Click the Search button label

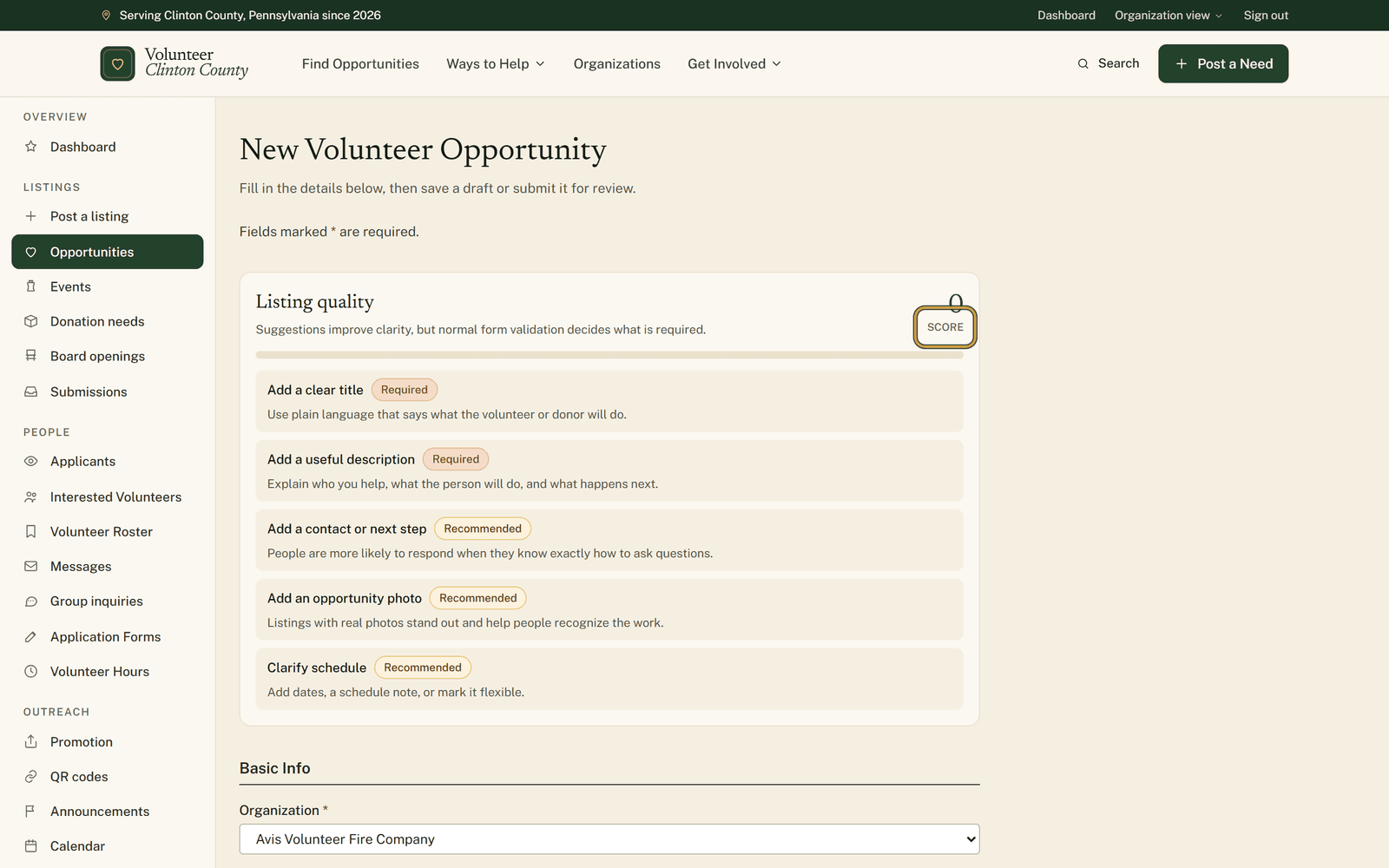click(1118, 63)
